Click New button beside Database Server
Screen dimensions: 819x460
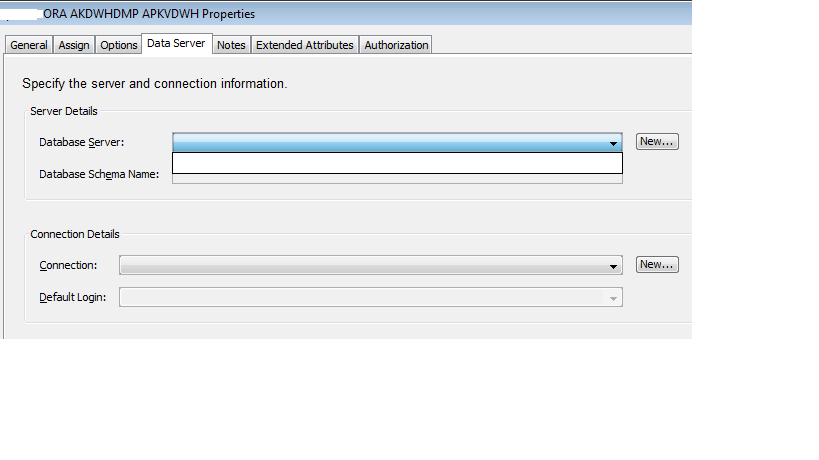[x=657, y=141]
